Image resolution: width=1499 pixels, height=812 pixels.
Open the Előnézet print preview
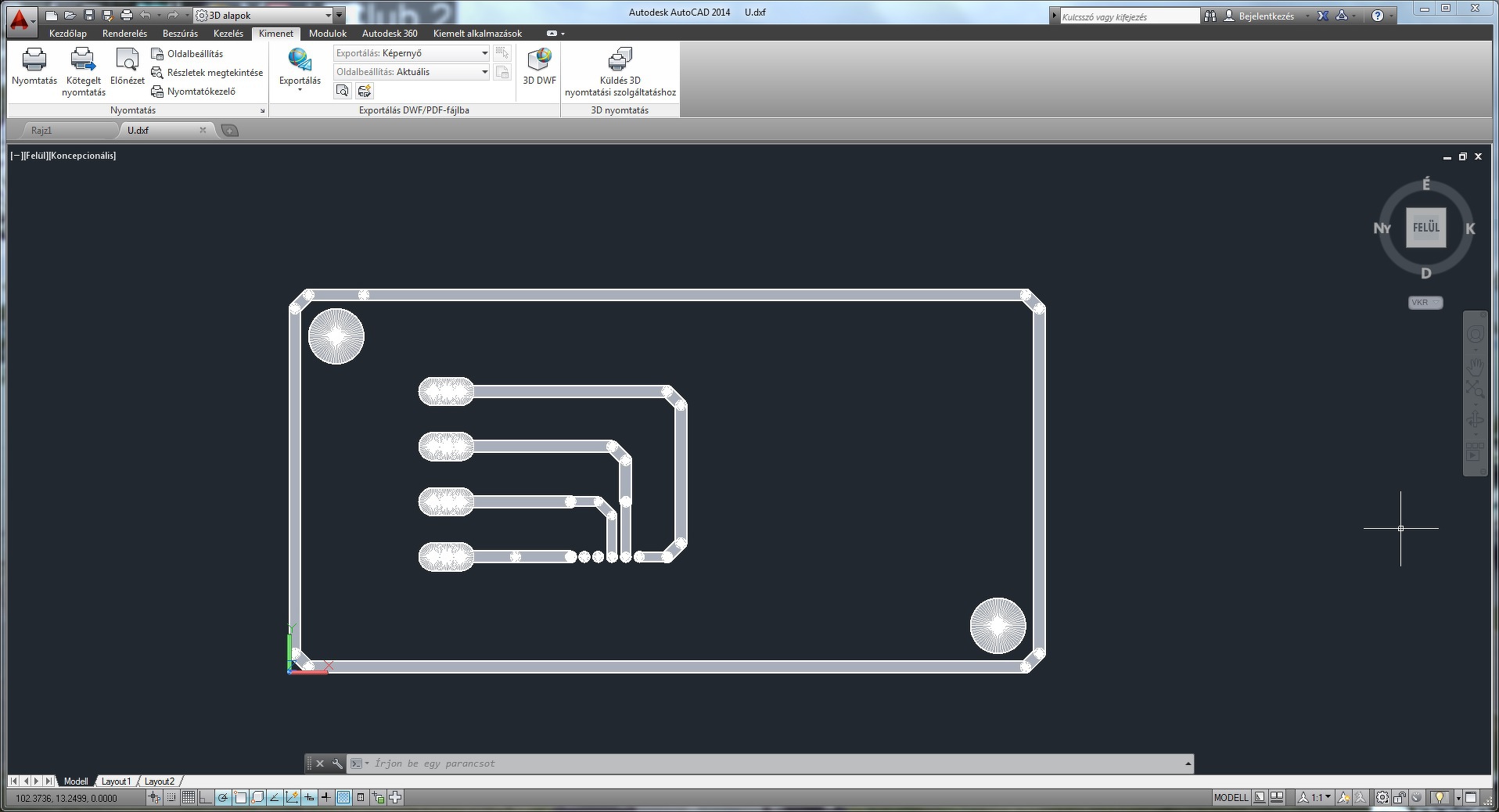(128, 66)
